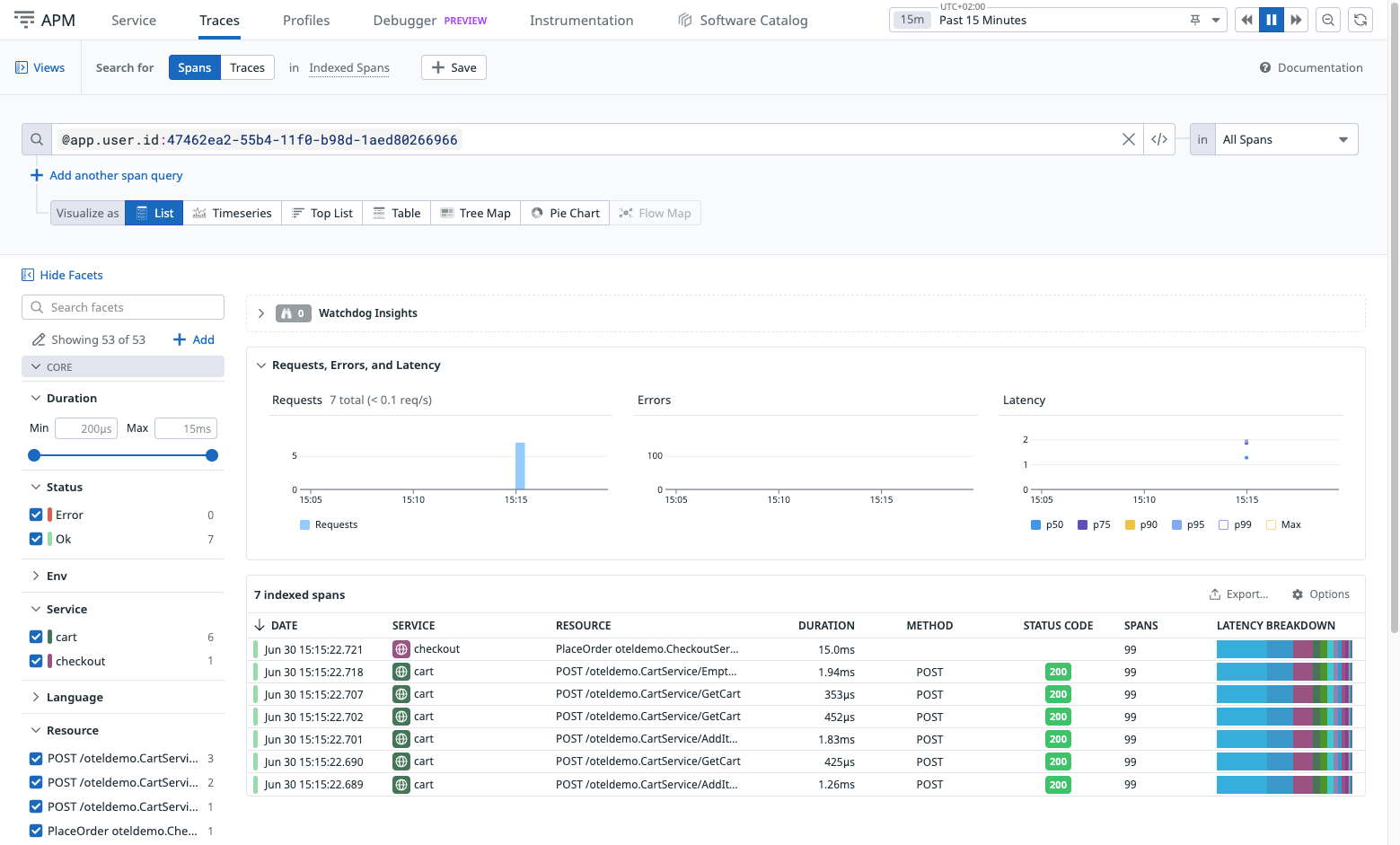Collapse Requests, Errors, and Latency section
Screen dimensions: 1400x845
[x=261, y=365]
